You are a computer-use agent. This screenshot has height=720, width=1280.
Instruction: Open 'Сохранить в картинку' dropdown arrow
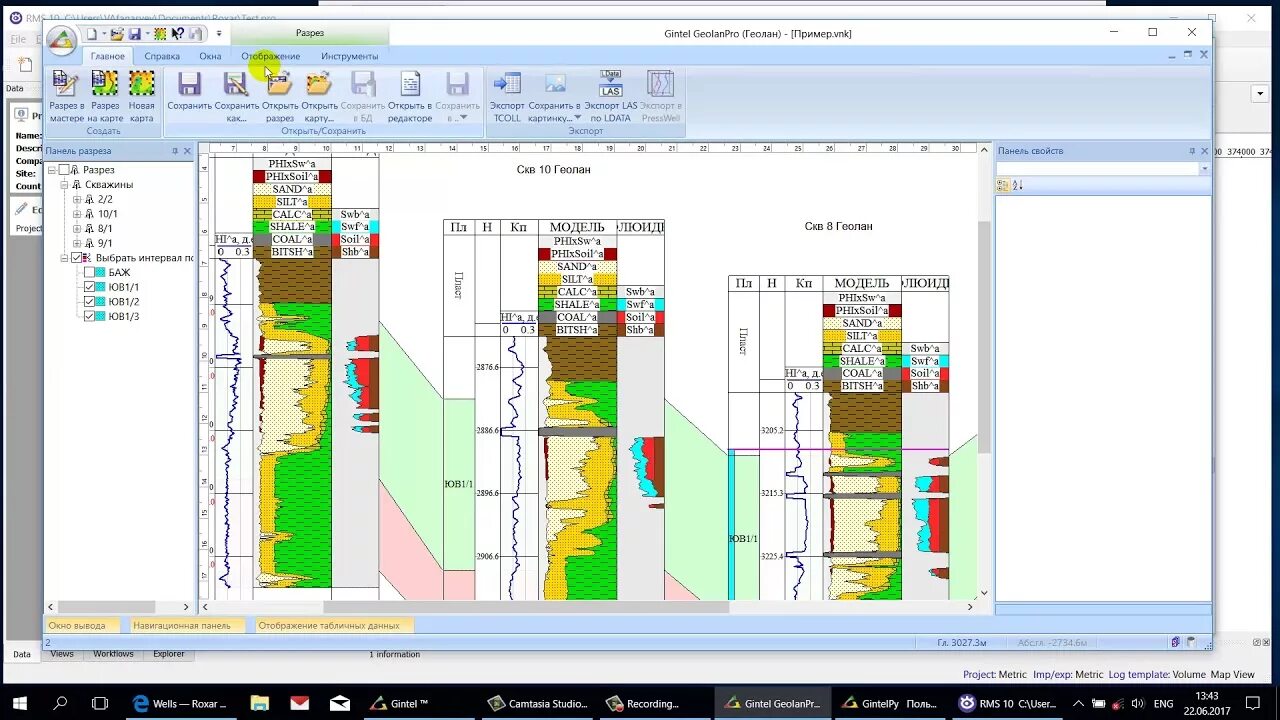coord(577,118)
